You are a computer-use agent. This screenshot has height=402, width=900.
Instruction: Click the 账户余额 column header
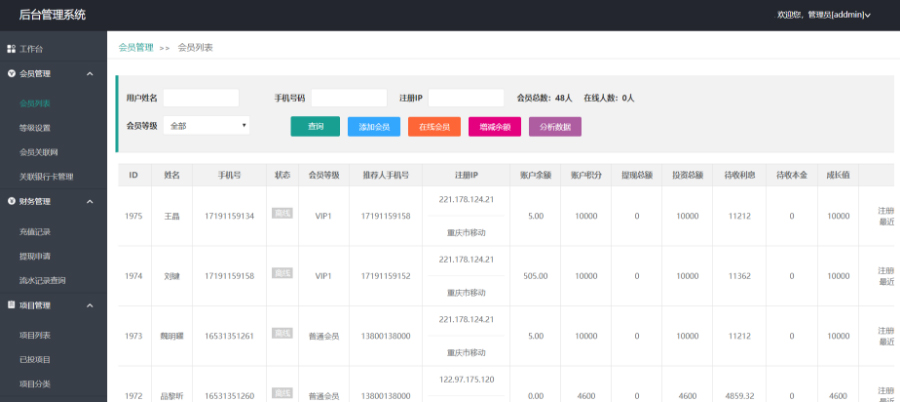[535, 175]
